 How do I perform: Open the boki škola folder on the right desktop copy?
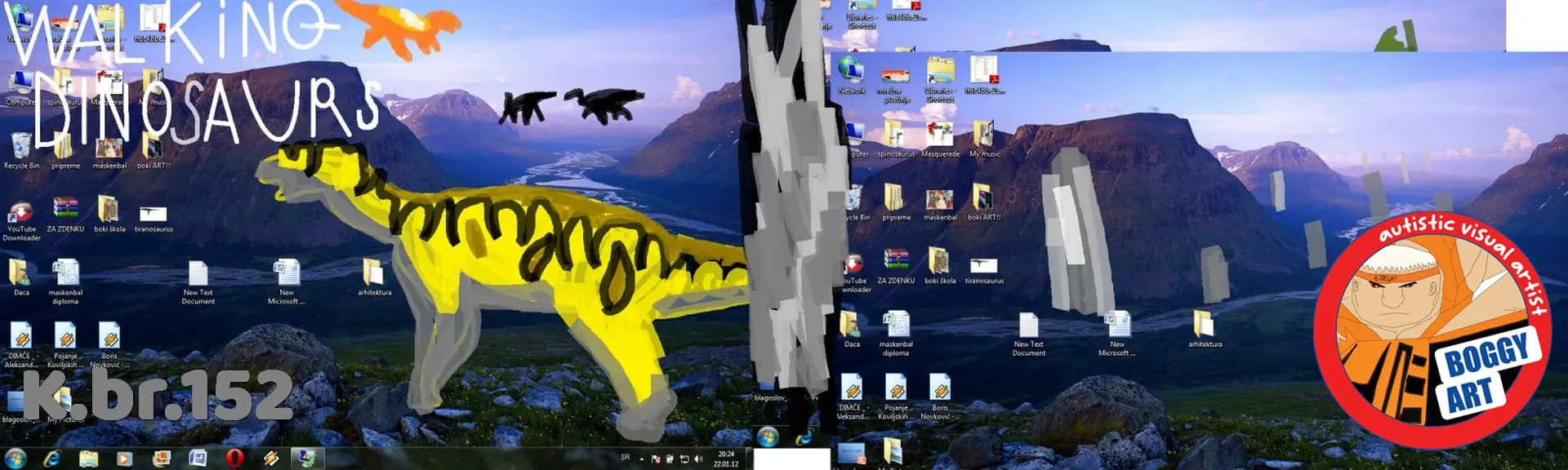(940, 267)
